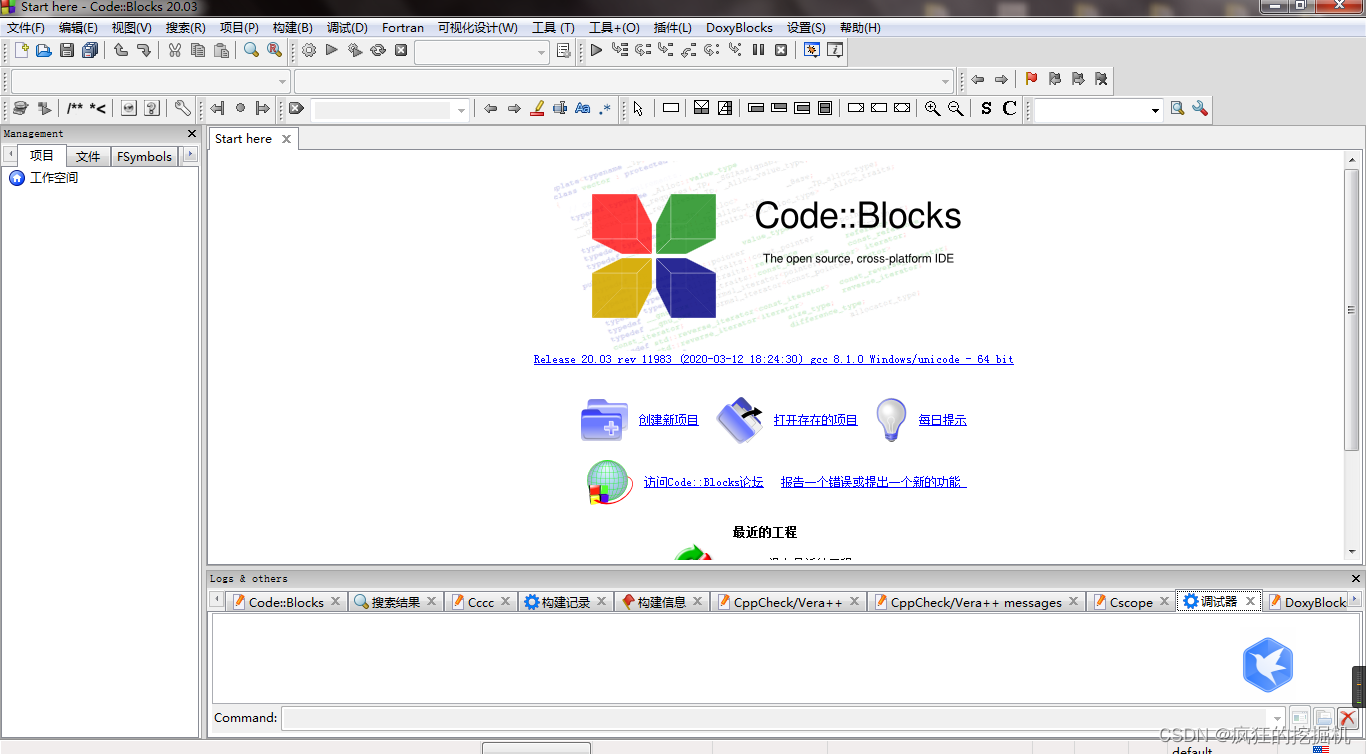This screenshot has width=1366, height=754.
Task: Click the DoxyBlocks /** block comment icon
Action: tap(75, 108)
